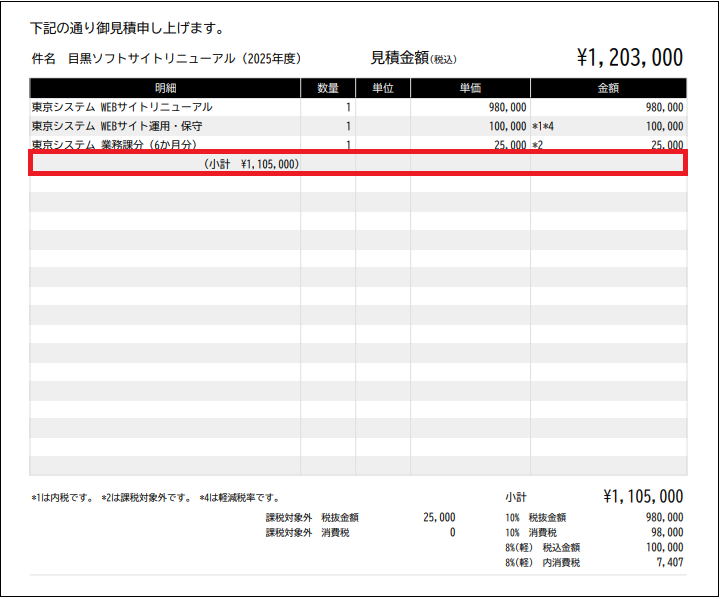Click the 見積金額(税込) label

click(414, 58)
